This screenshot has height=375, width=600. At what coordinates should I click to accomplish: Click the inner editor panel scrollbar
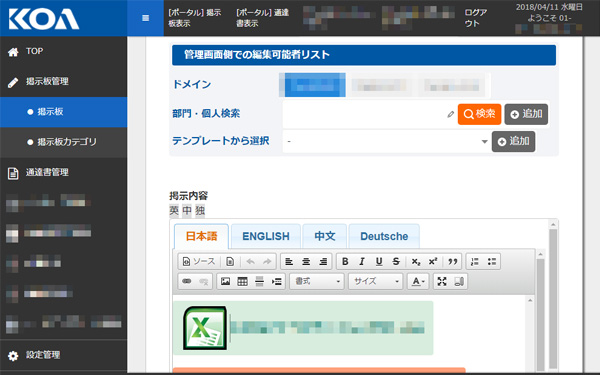pyautogui.click(x=540, y=314)
